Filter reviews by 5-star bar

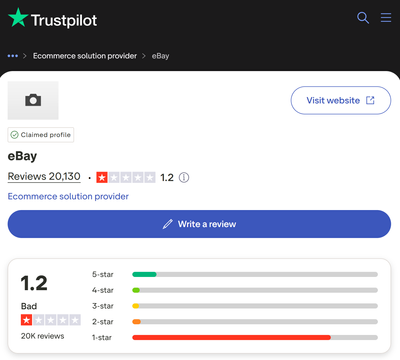[x=255, y=274]
